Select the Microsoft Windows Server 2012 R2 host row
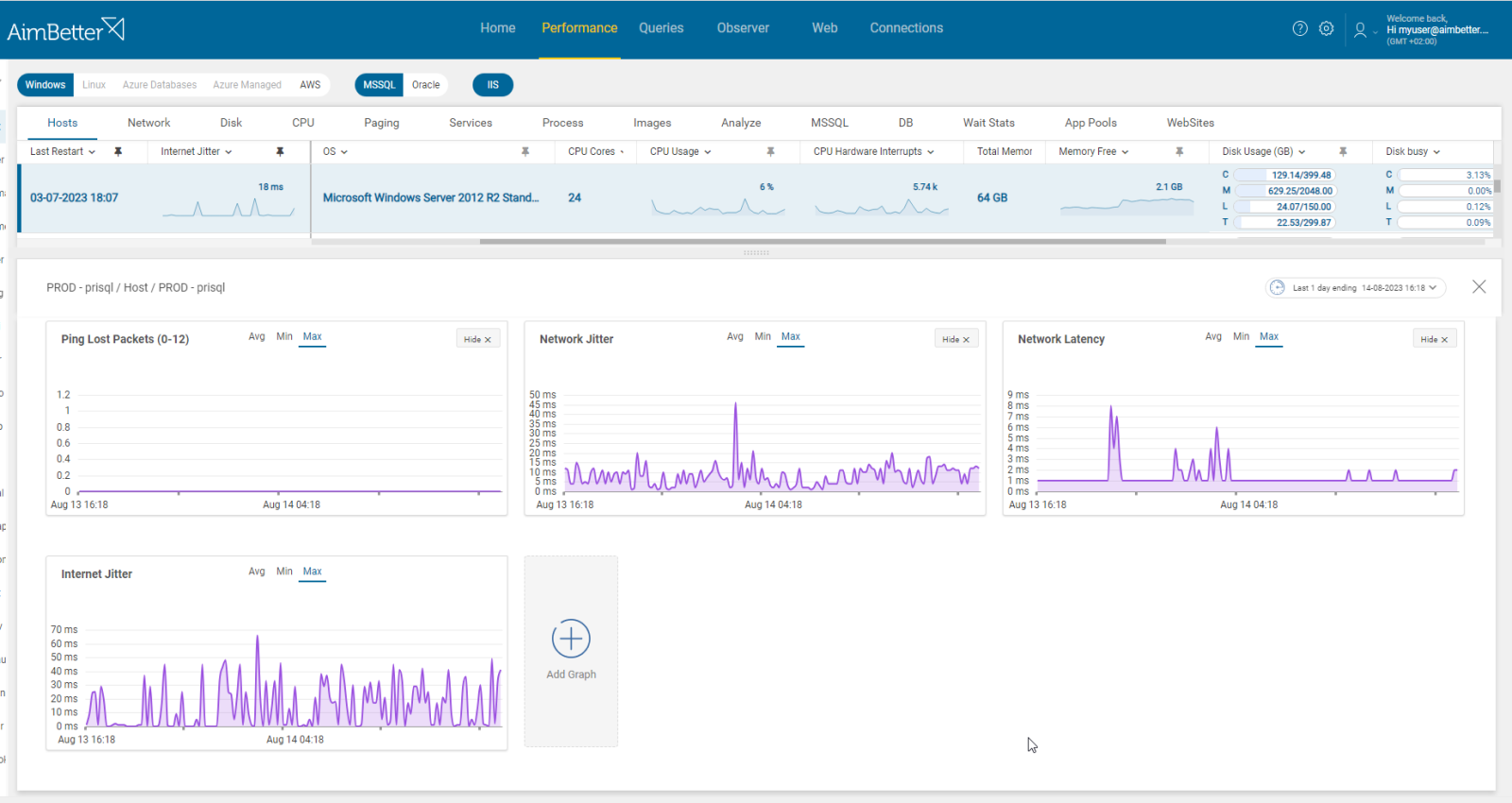Viewport: 1512px width, 803px height. [x=756, y=198]
